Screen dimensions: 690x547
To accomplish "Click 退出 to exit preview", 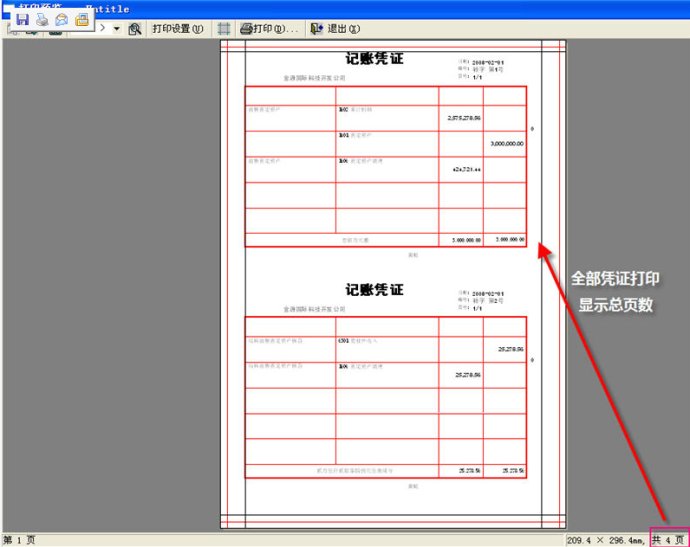I will [335, 29].
